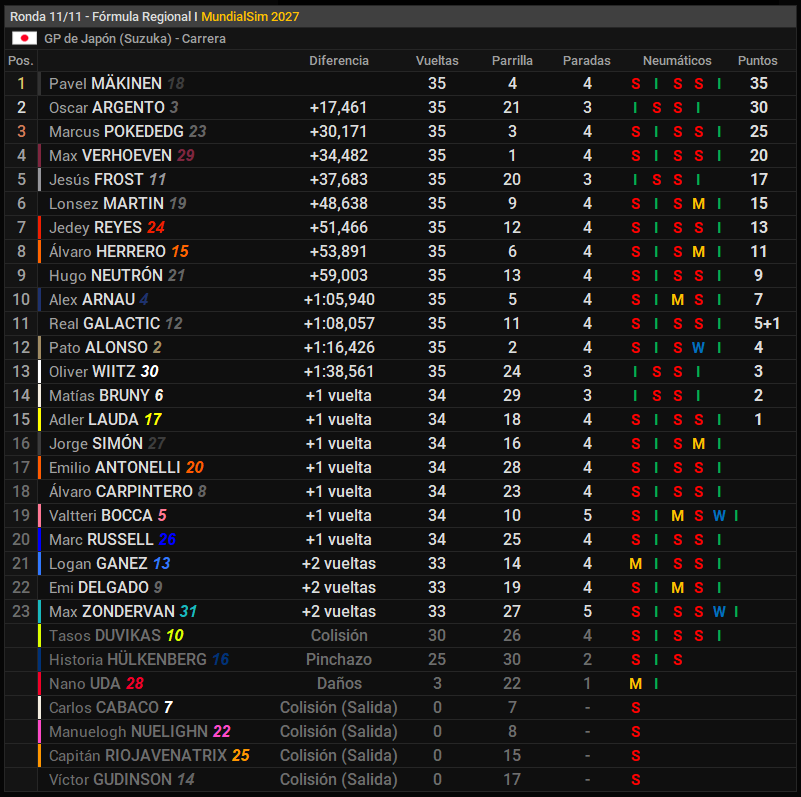Click the 5+1 points for GALACTIC
The width and height of the screenshot is (801, 797).
click(767, 323)
